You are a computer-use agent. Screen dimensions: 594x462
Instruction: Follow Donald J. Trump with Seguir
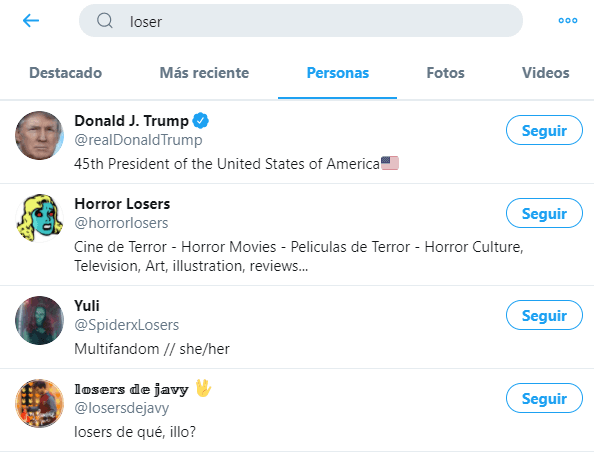pyautogui.click(x=544, y=130)
